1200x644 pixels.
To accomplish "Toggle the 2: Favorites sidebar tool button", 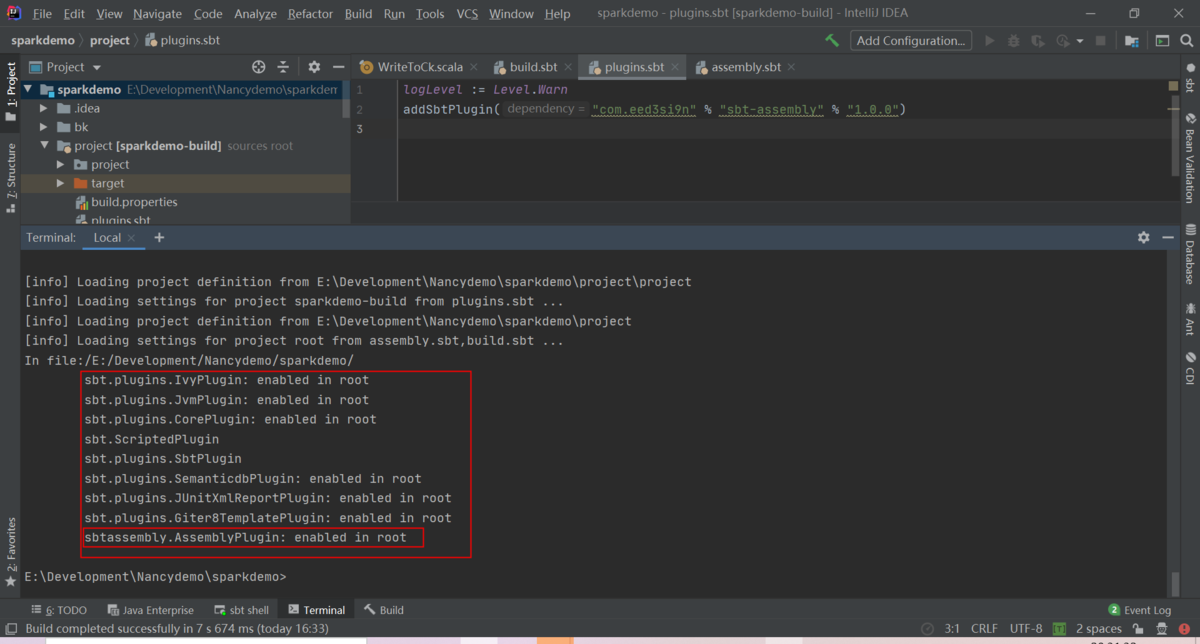I will point(11,552).
